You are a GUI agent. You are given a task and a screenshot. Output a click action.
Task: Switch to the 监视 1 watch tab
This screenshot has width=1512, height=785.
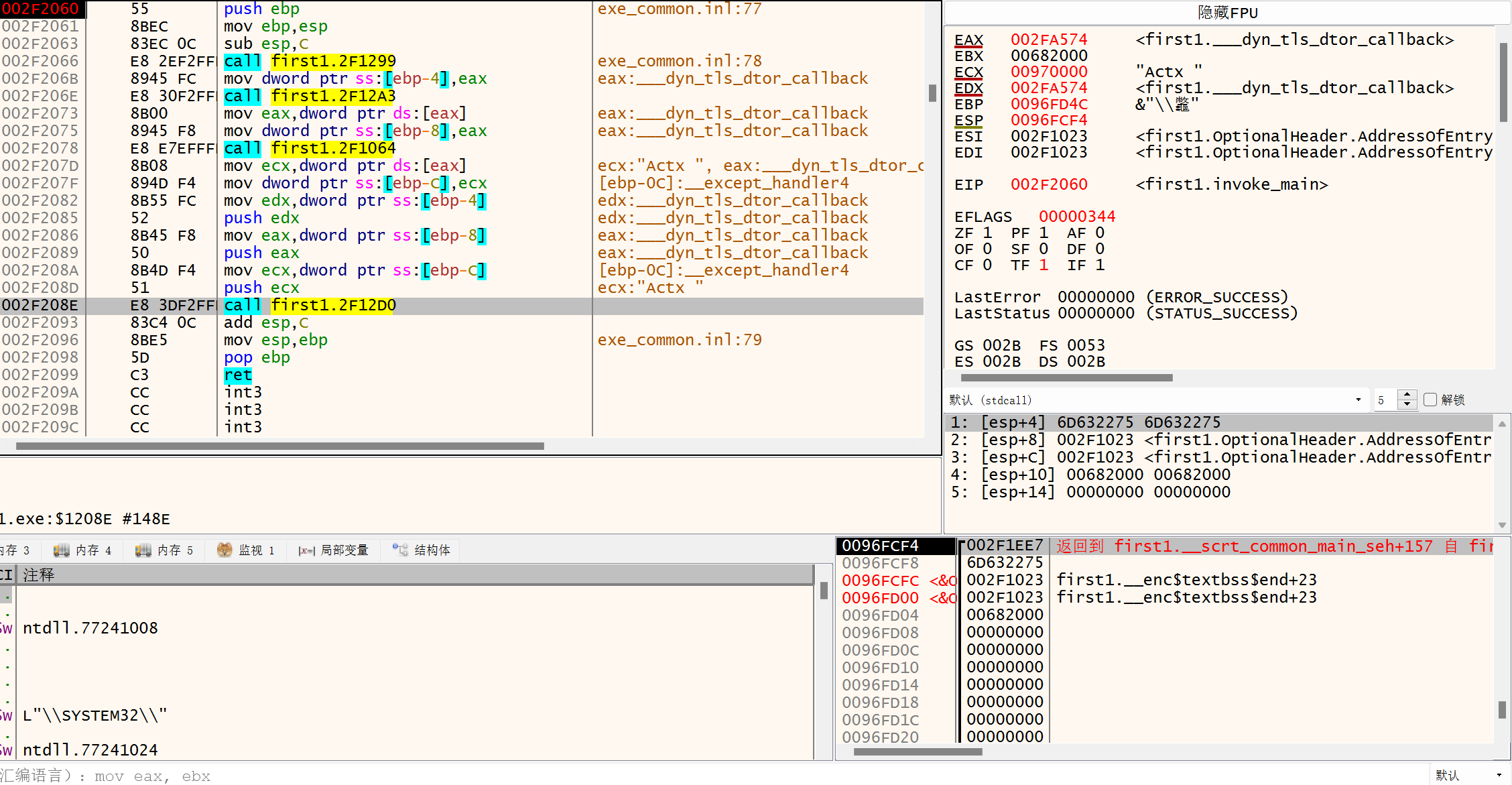point(246,550)
